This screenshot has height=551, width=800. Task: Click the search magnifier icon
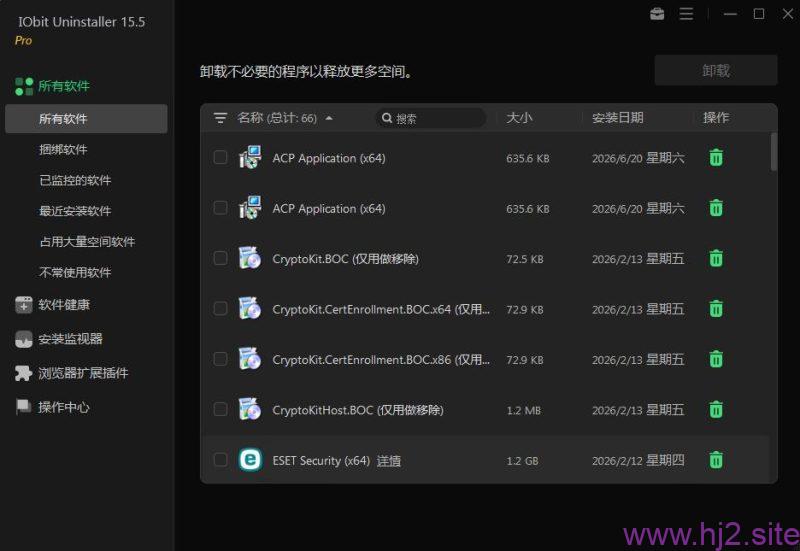pos(387,118)
